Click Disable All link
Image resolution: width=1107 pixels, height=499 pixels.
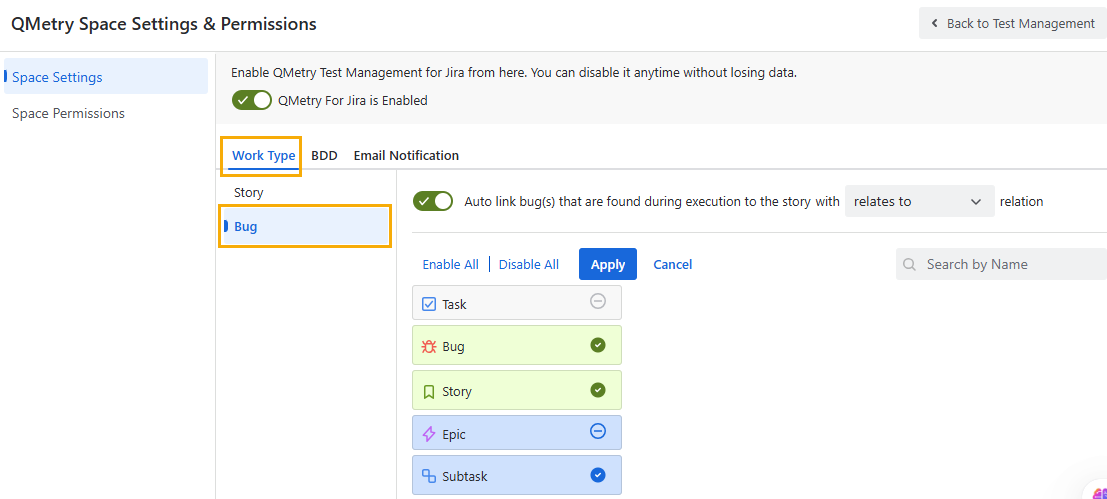click(x=529, y=264)
